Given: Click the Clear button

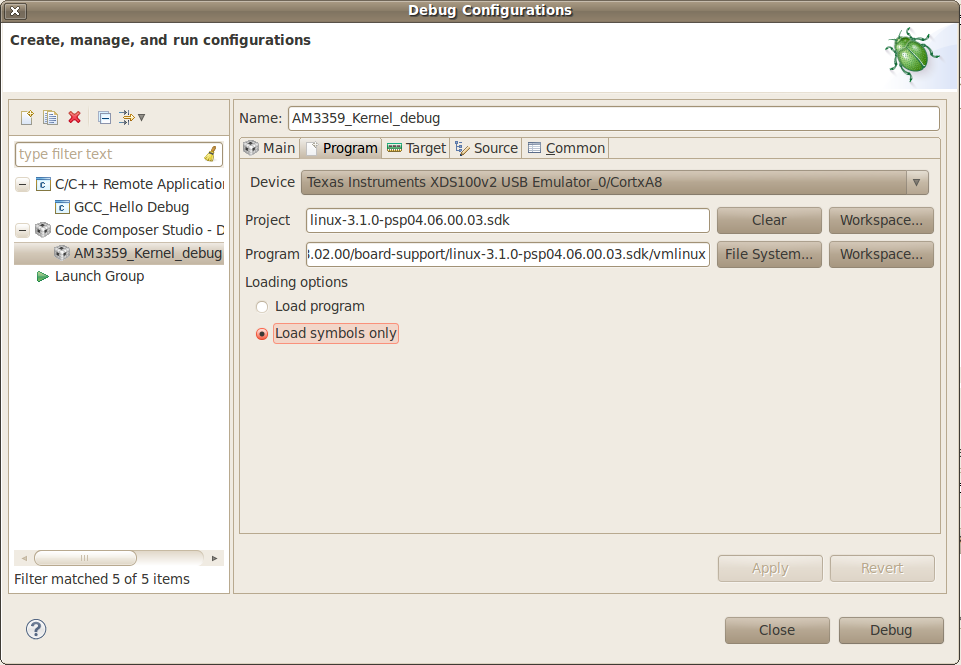Looking at the screenshot, I should pos(769,221).
